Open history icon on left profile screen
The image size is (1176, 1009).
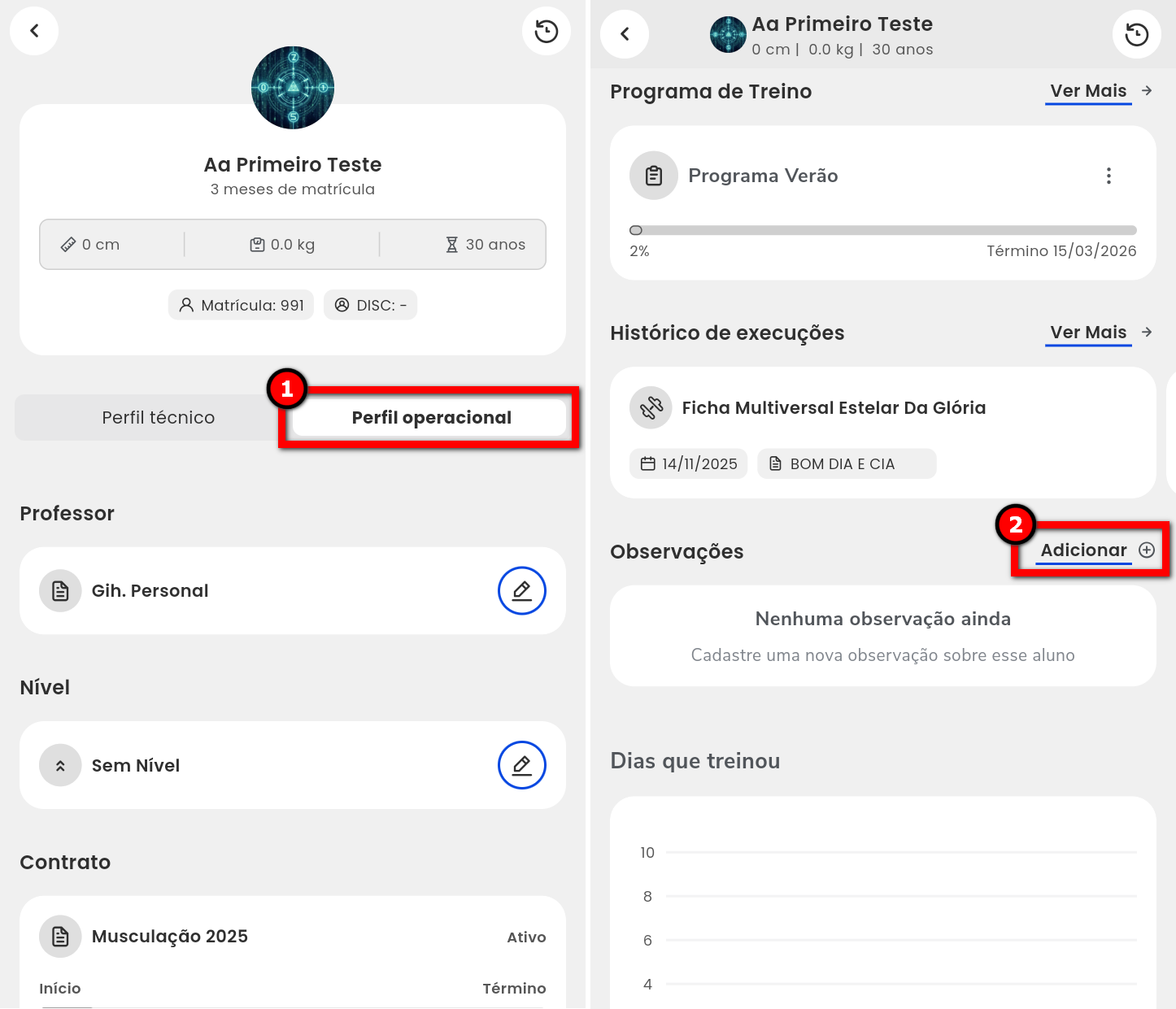pyautogui.click(x=546, y=31)
